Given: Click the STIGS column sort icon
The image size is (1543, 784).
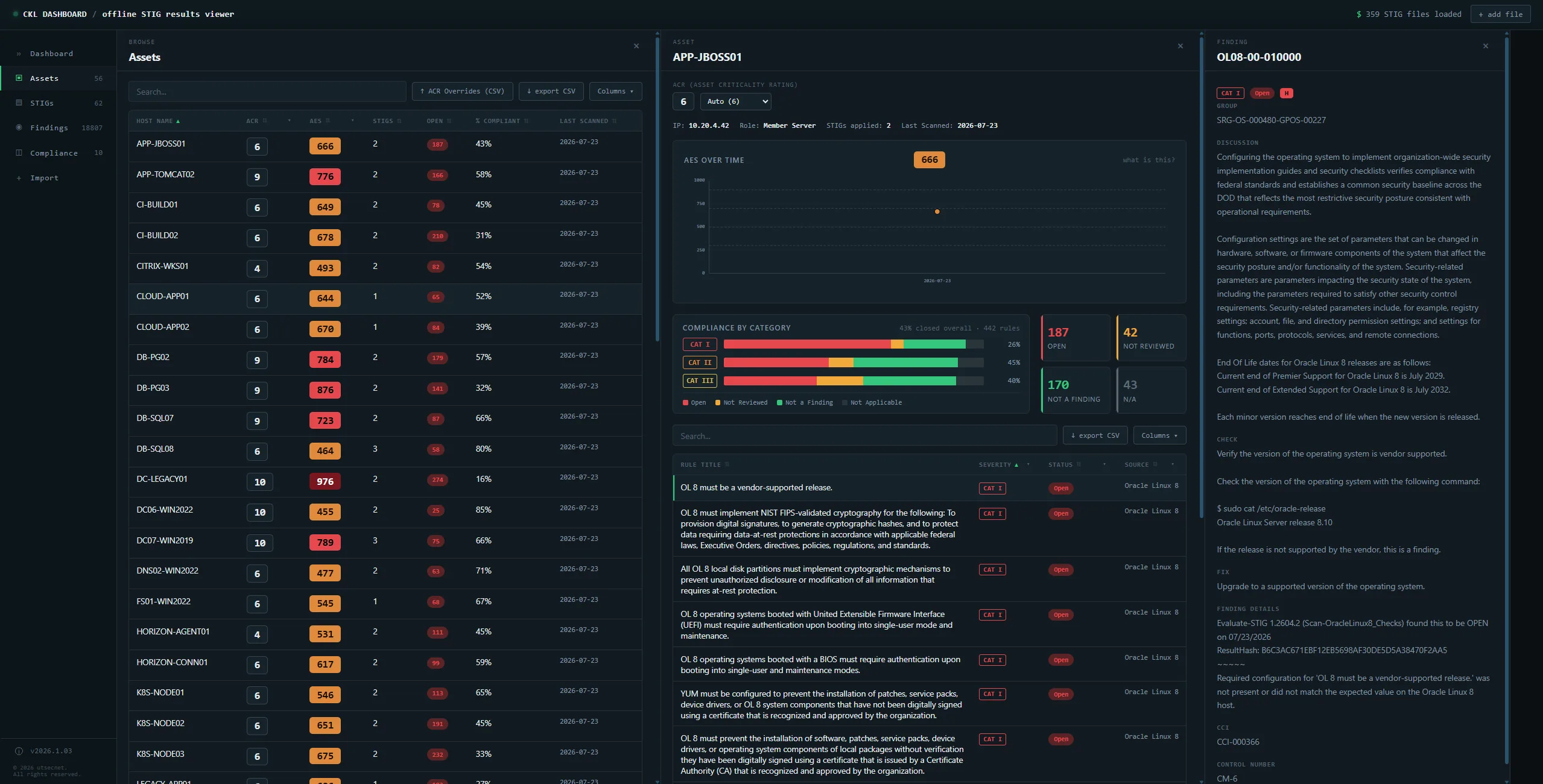Looking at the screenshot, I should tap(399, 121).
